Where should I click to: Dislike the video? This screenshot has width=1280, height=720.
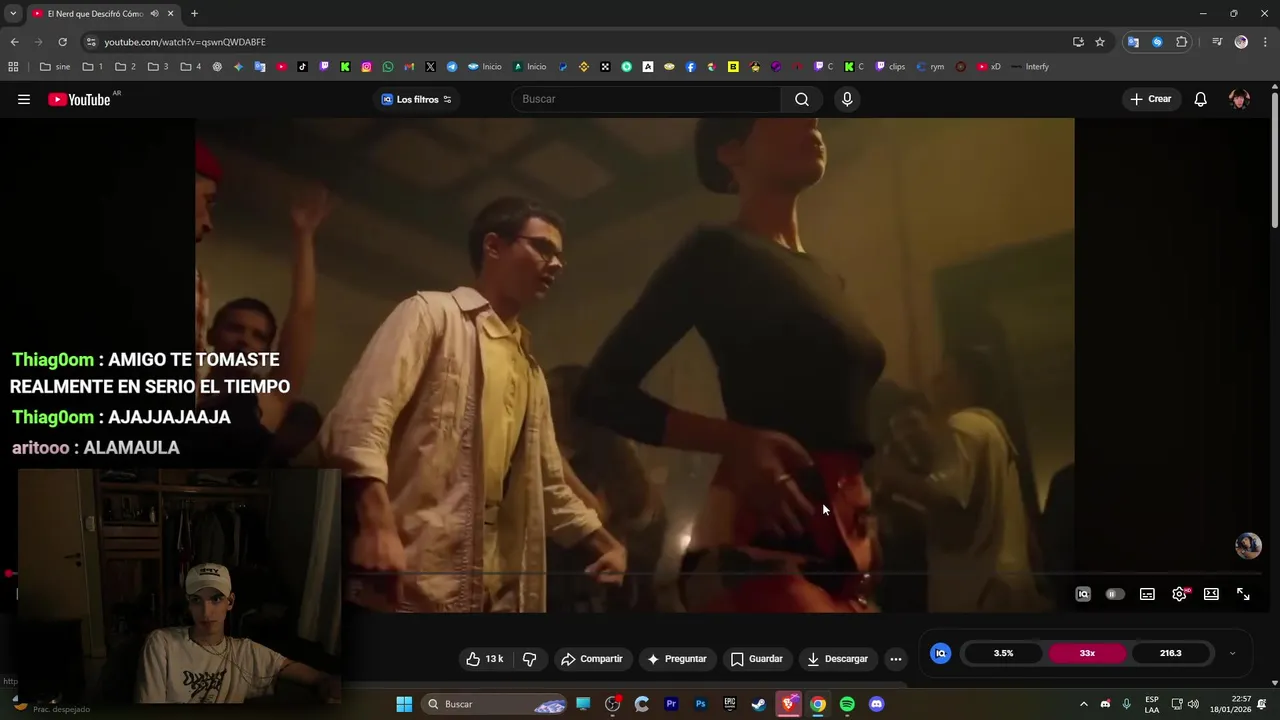tap(530, 659)
